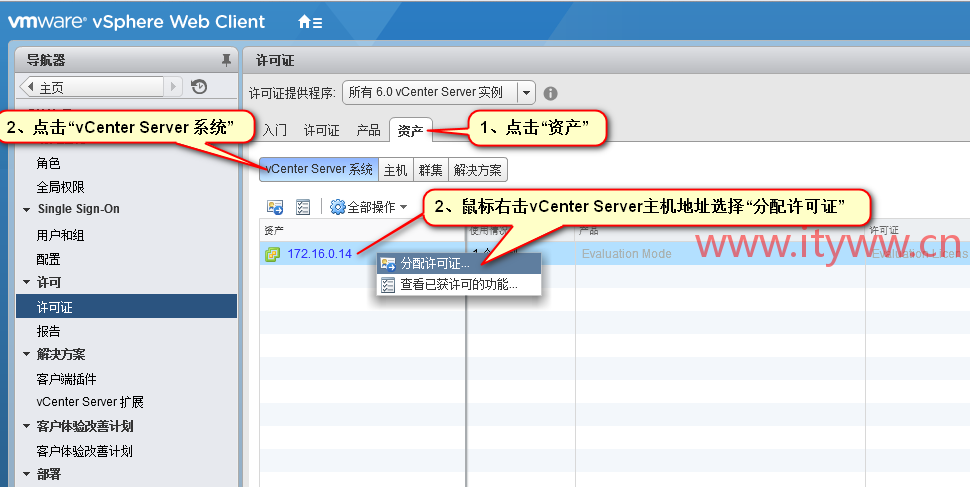Screen dimensions: 970x487
Task: Collapse the 部署 section
Action: pyautogui.click(x=27, y=475)
